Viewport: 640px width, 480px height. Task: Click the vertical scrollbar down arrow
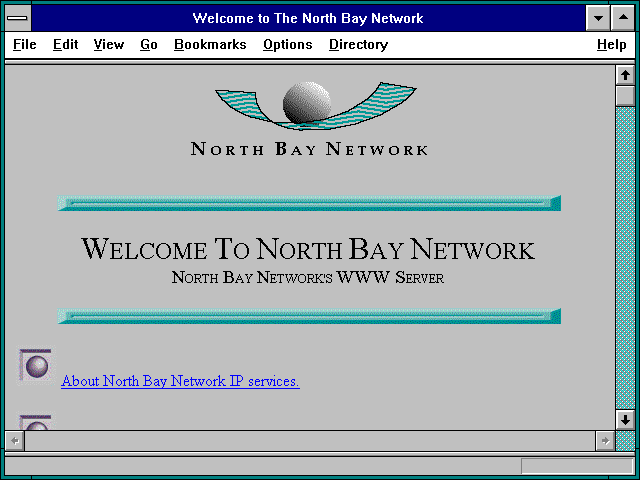[x=625, y=420]
